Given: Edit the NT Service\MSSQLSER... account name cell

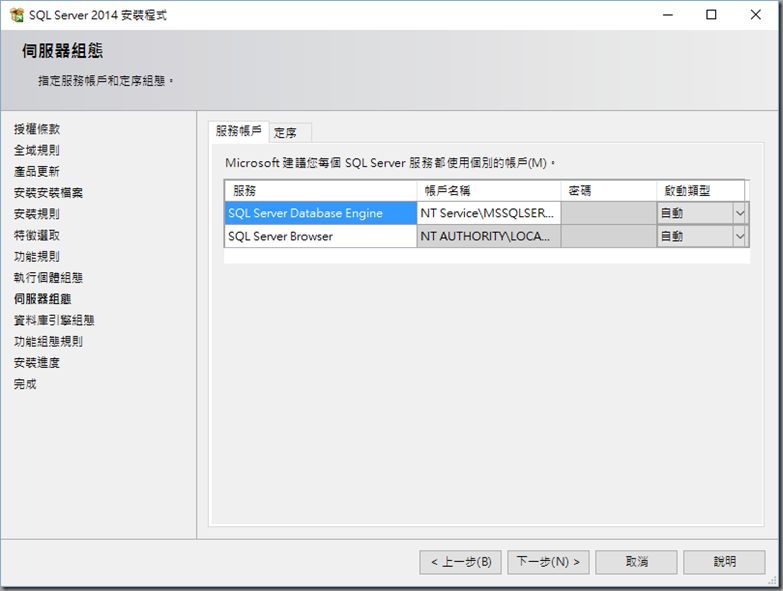Looking at the screenshot, I should tap(488, 213).
